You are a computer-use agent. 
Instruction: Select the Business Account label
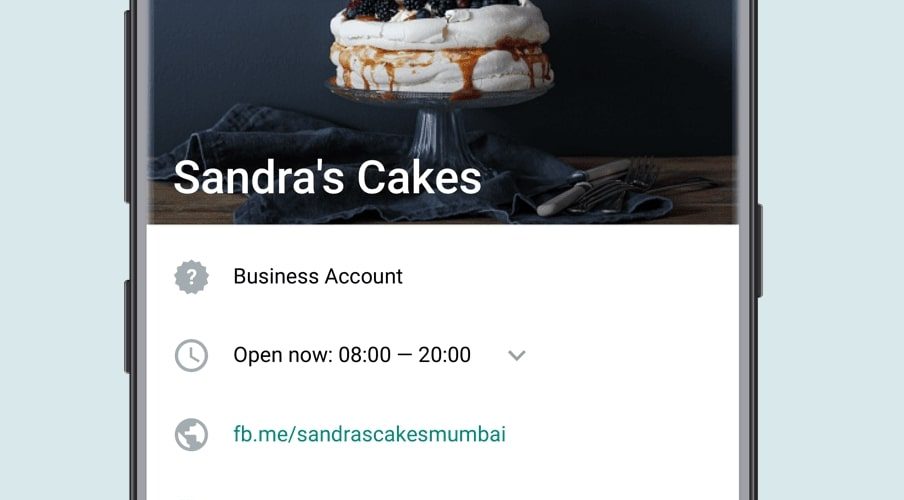(x=318, y=276)
